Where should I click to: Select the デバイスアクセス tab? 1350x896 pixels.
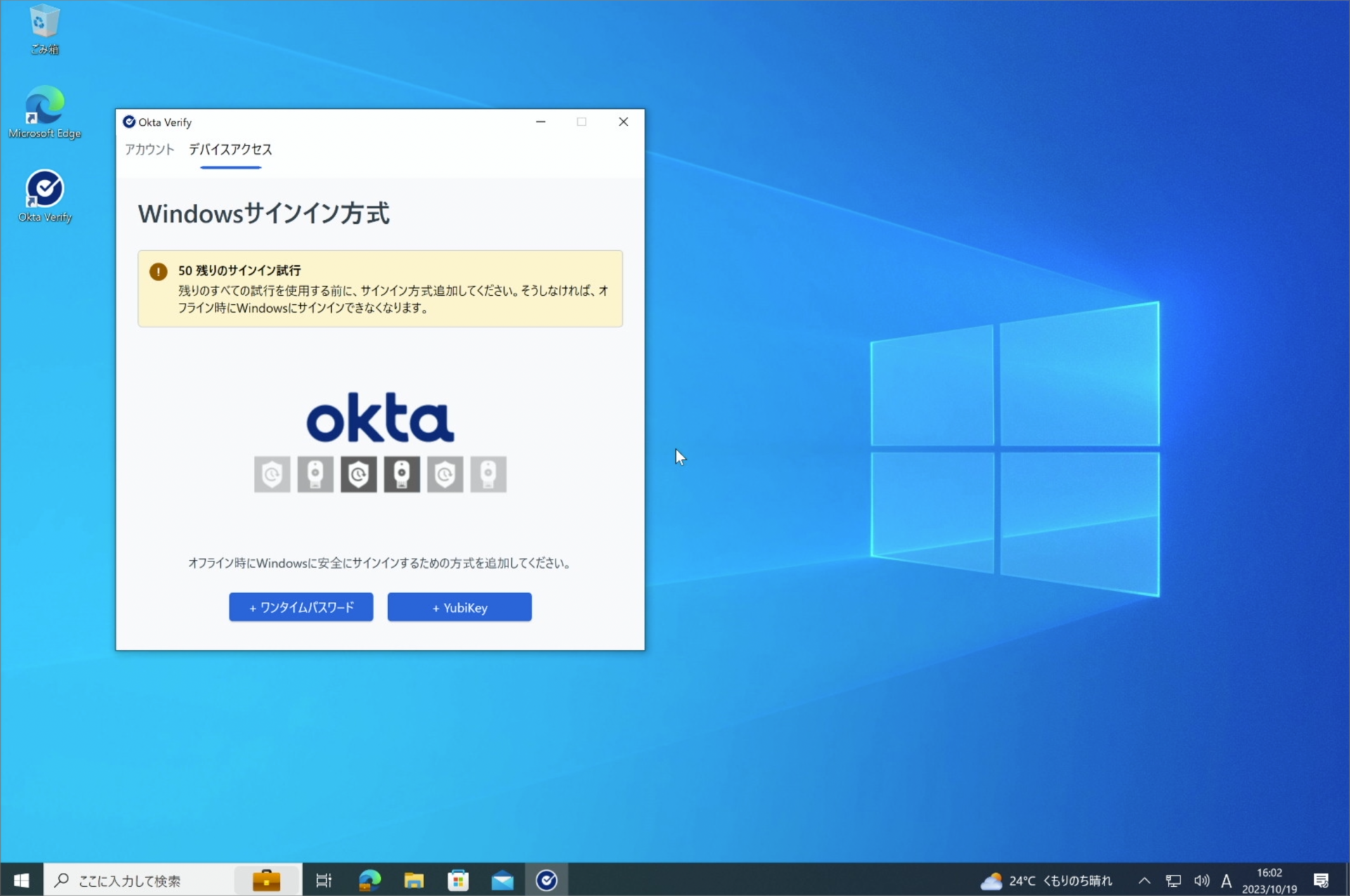click(x=230, y=149)
